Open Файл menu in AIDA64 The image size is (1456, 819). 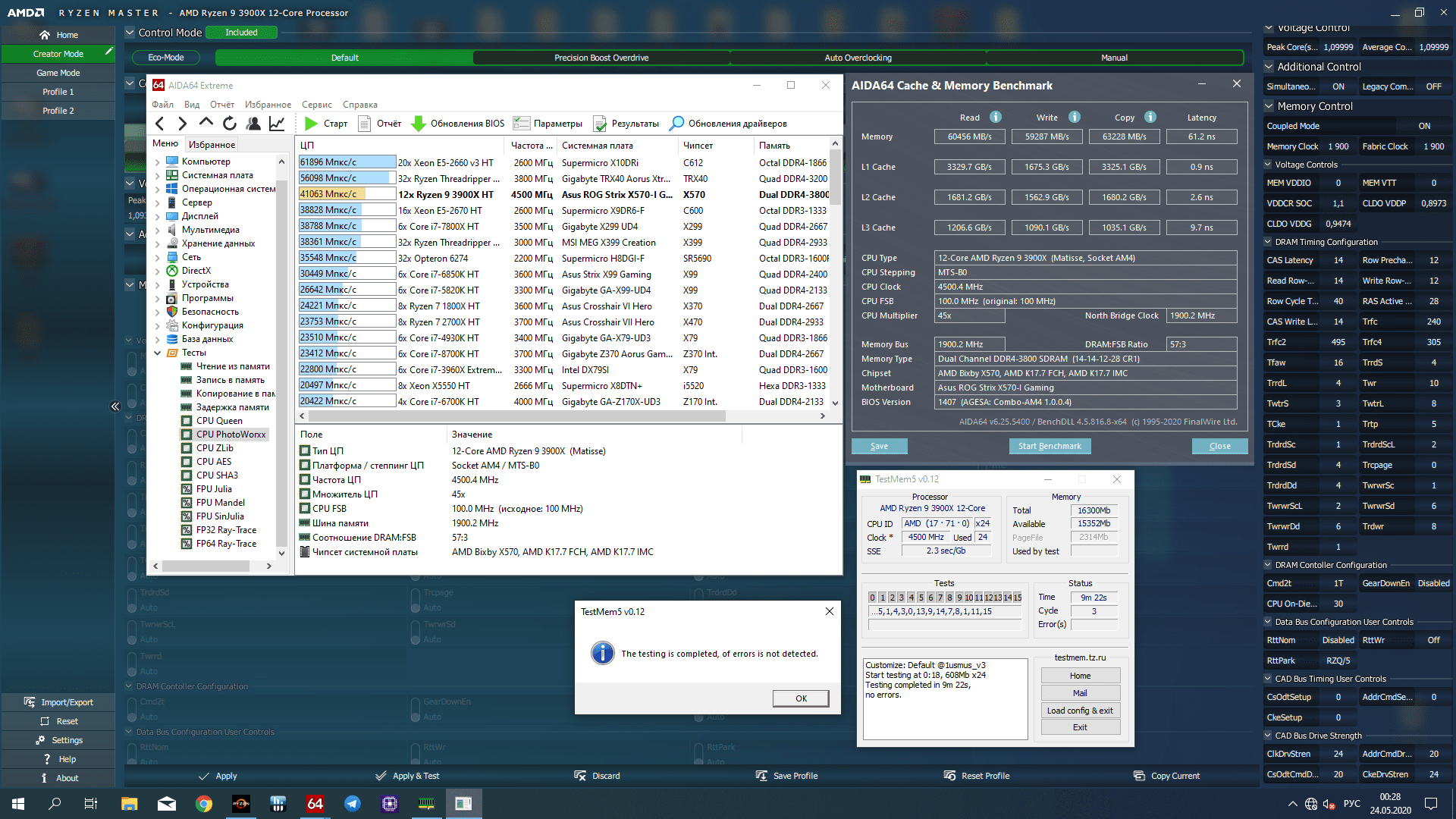[162, 105]
